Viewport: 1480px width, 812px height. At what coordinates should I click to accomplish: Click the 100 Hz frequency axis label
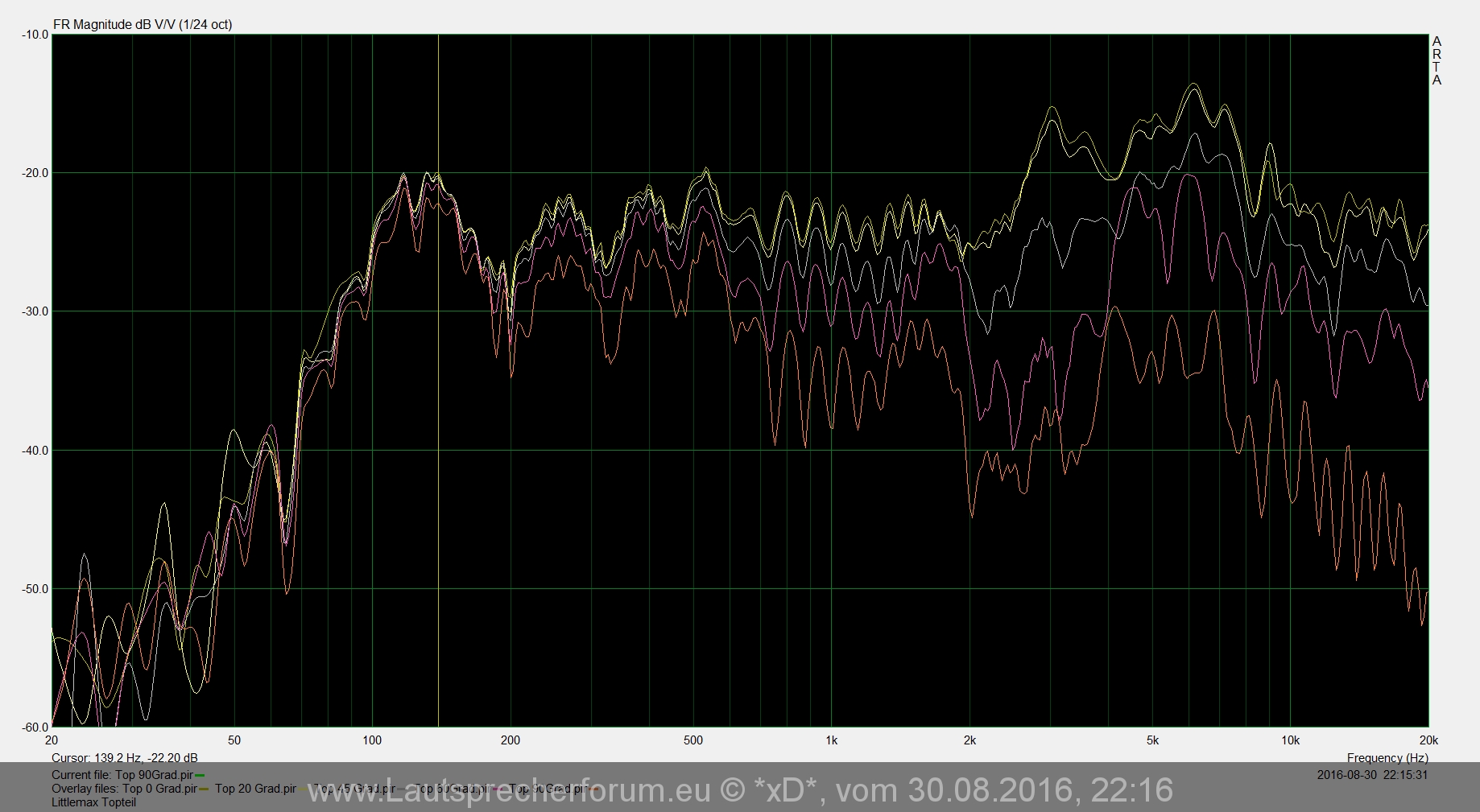(x=372, y=740)
